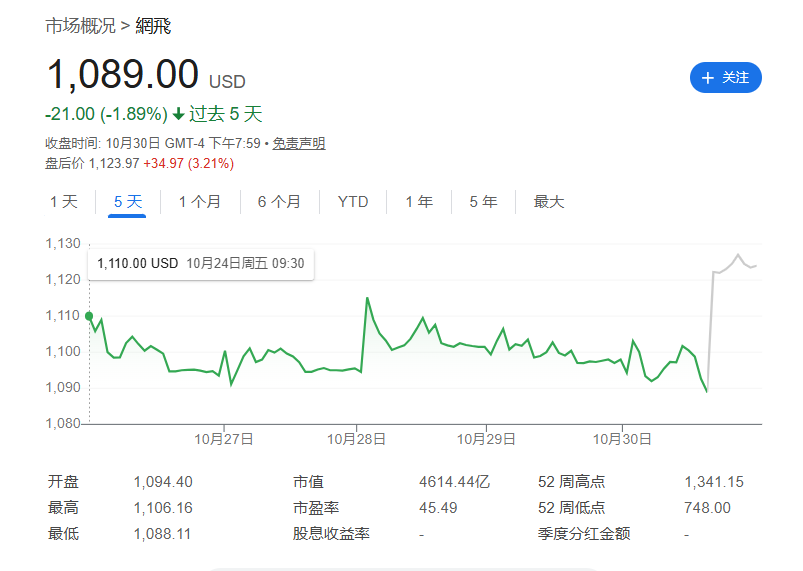Image resolution: width=803 pixels, height=571 pixels.
Task: Select the 最大 range tab
Action: (x=549, y=202)
